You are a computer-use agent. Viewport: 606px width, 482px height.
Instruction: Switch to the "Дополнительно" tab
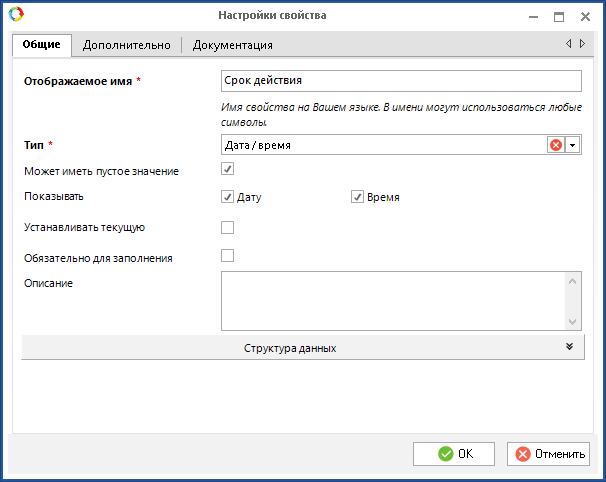click(127, 45)
